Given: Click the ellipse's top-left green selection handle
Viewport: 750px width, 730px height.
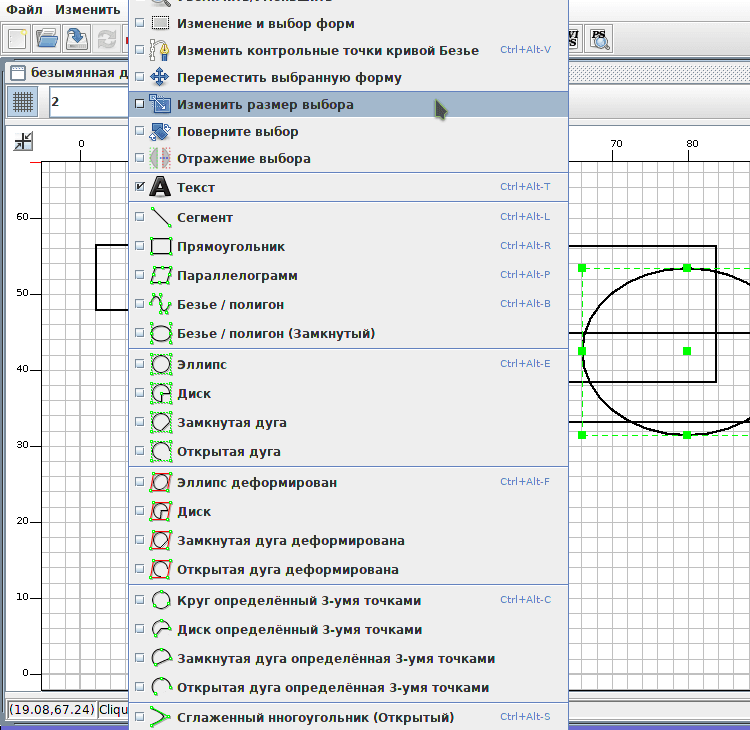Looking at the screenshot, I should pyautogui.click(x=582, y=268).
